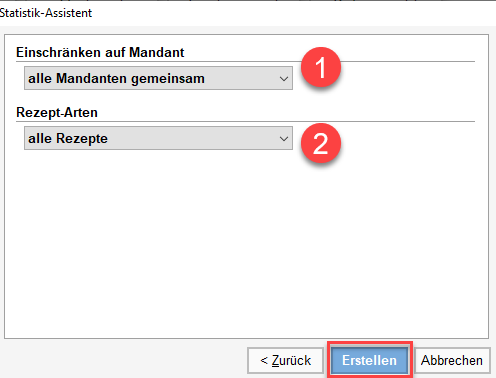Expand the 'alle Rezepte' combo box
Image resolution: width=496 pixels, height=378 pixels.
(158, 138)
